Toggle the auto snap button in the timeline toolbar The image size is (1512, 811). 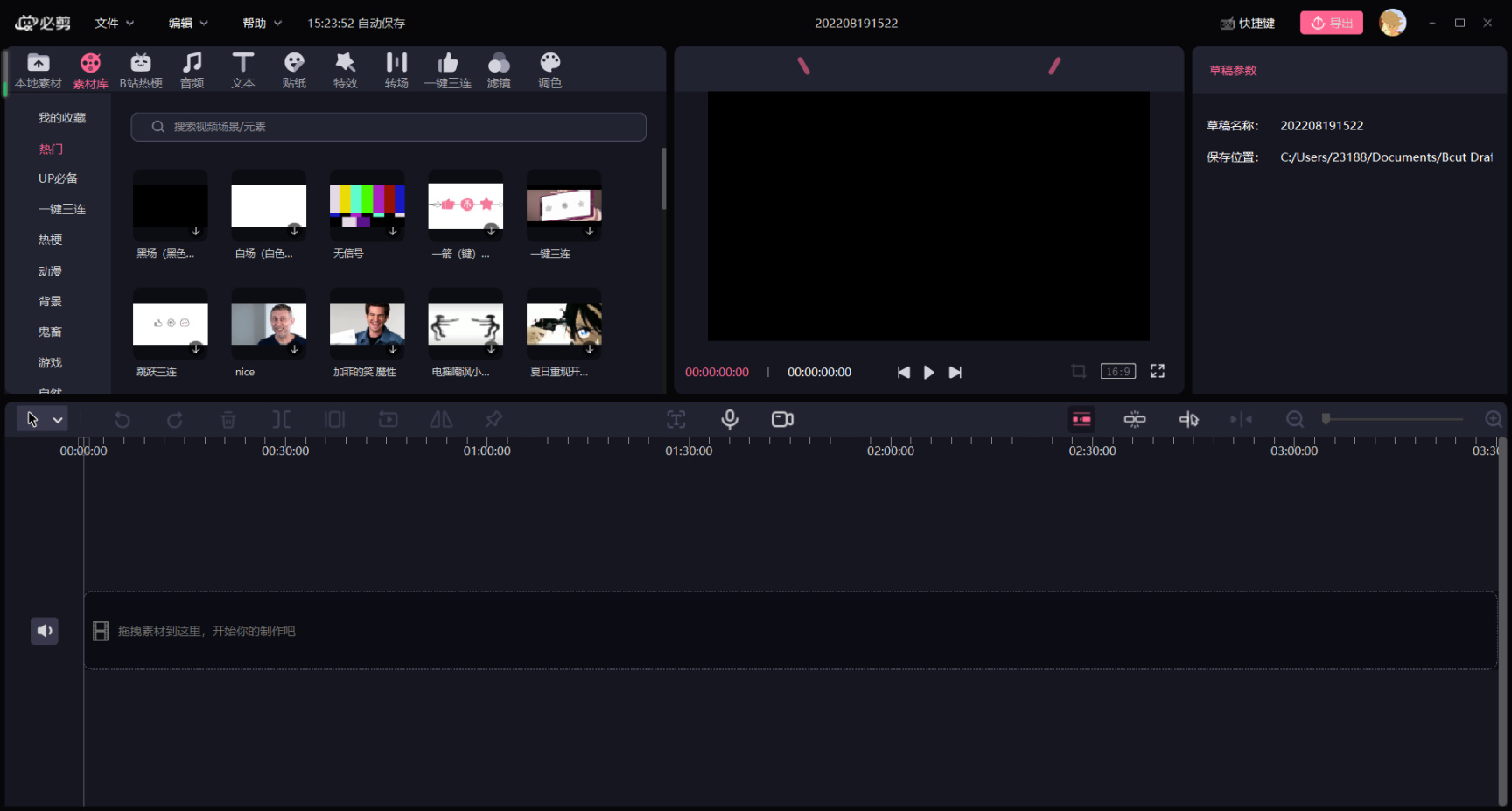pos(1135,419)
